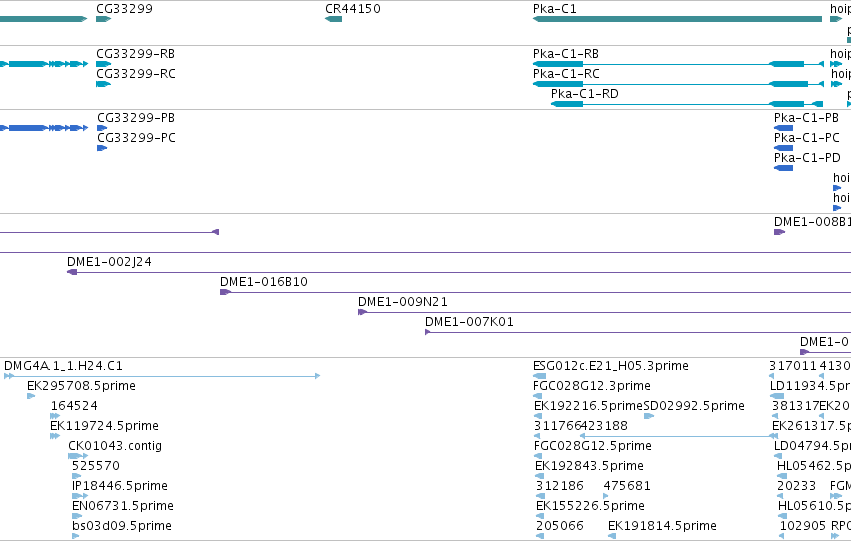
Task: Select Pka-C1-PC polypeptide
Action: pyautogui.click(x=783, y=148)
